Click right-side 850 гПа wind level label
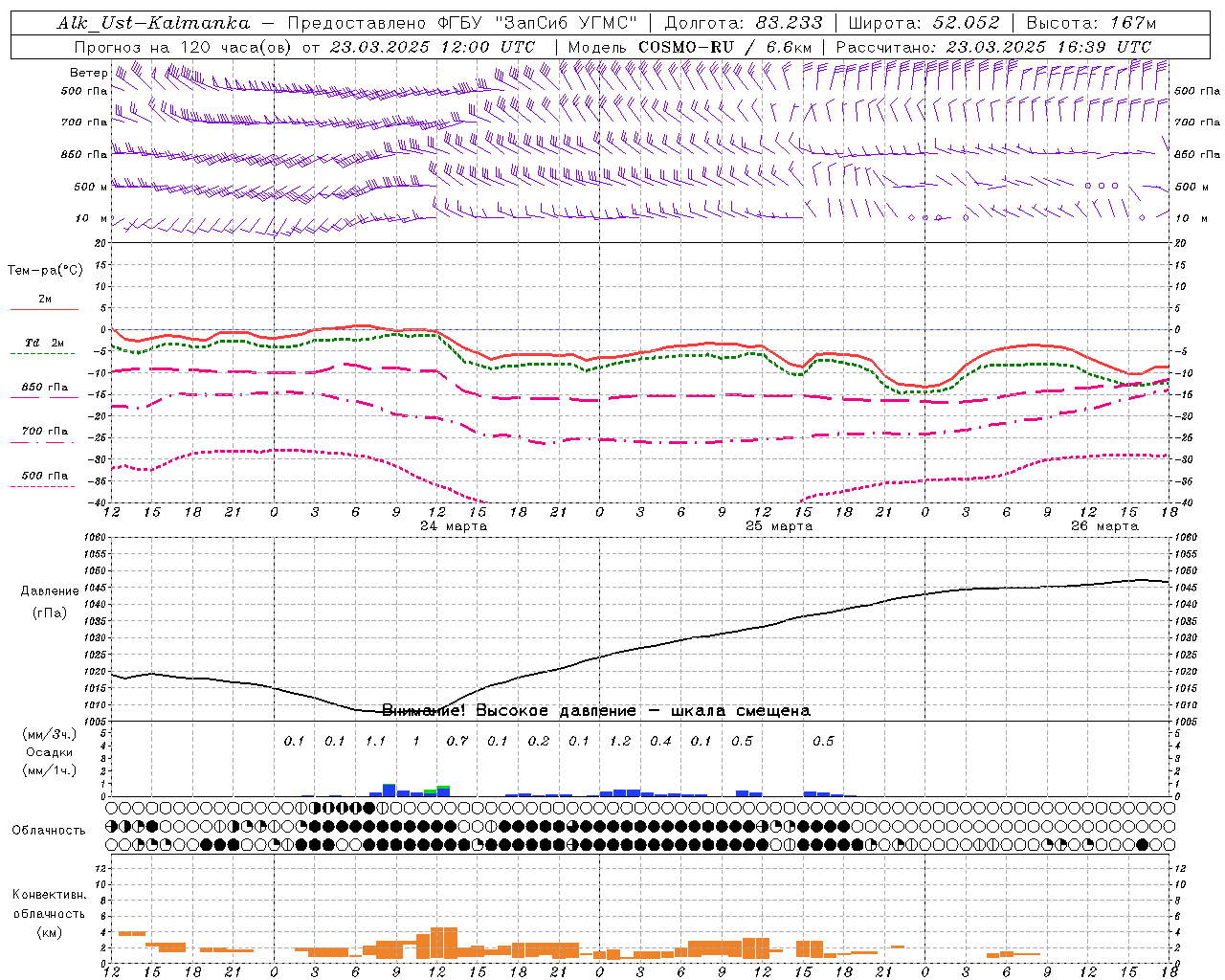Image resolution: width=1225 pixels, height=980 pixels. click(x=1197, y=154)
